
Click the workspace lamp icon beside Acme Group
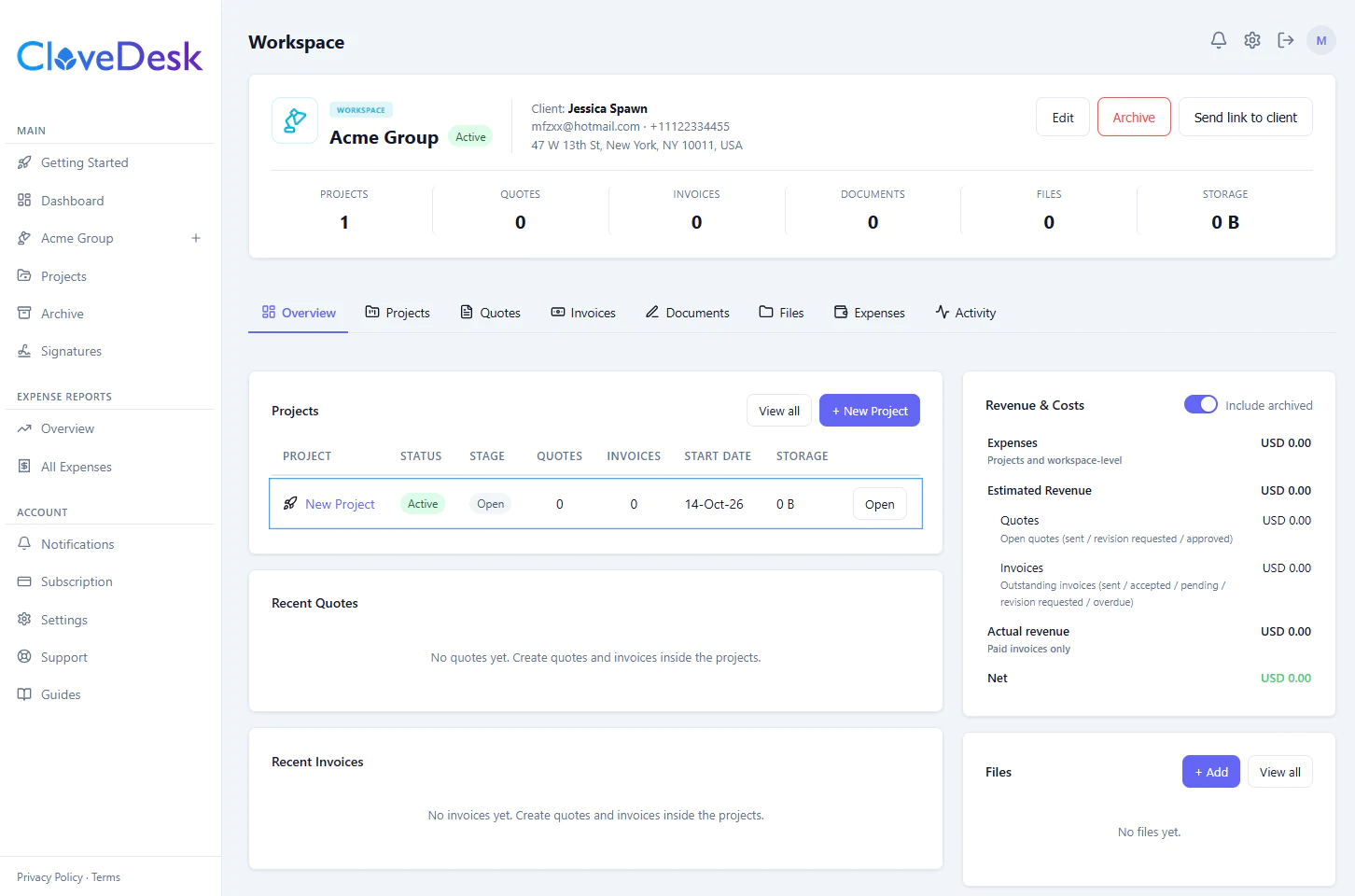click(x=295, y=120)
